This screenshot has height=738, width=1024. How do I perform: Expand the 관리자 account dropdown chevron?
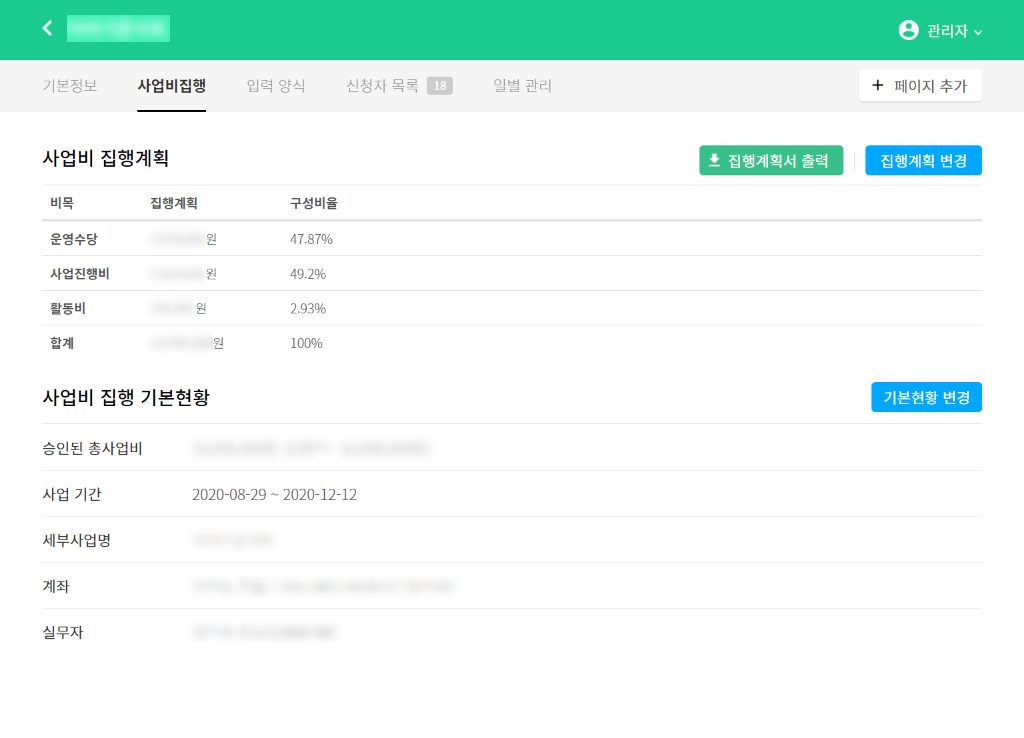[978, 32]
